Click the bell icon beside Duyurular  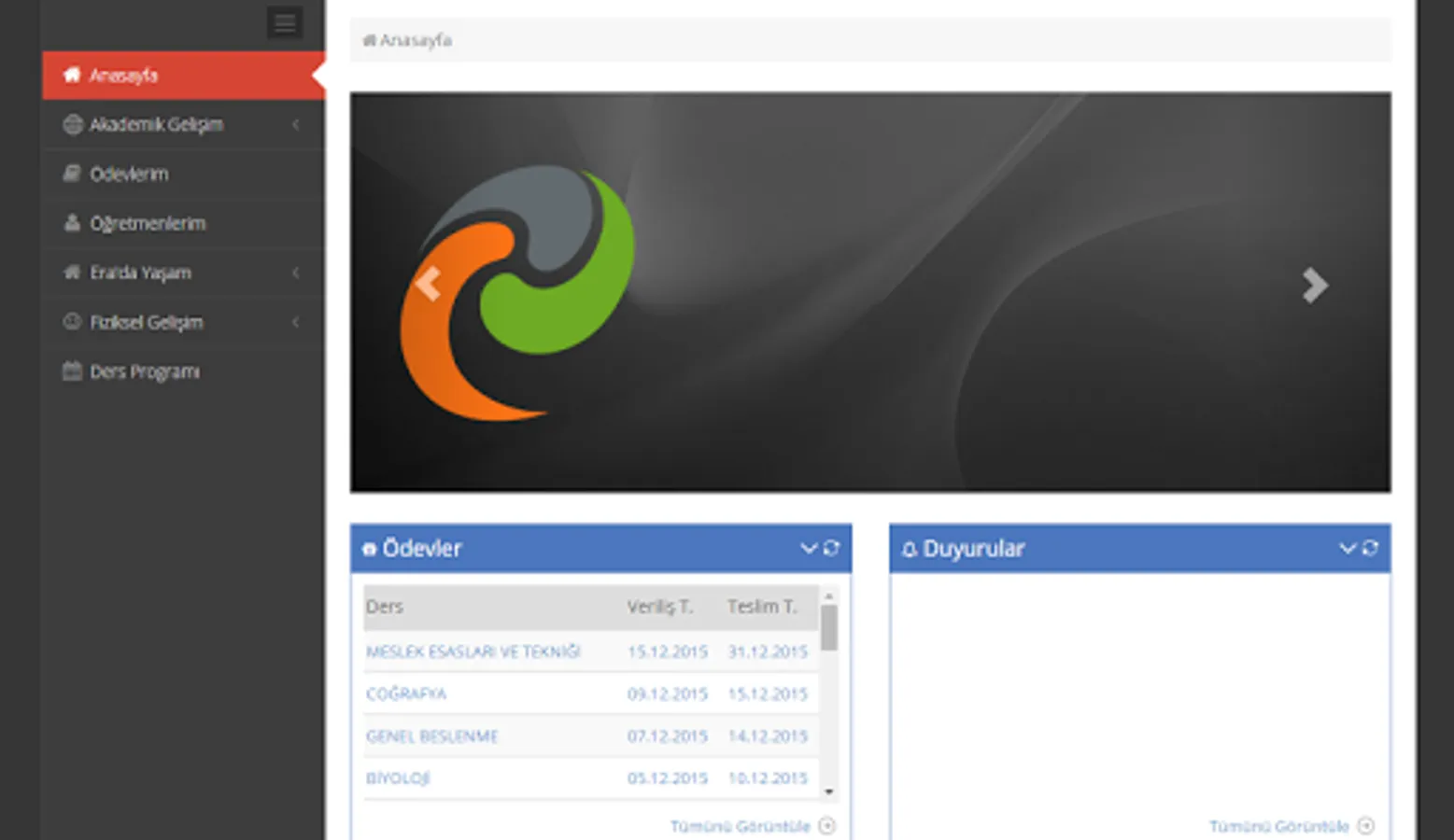coord(909,550)
